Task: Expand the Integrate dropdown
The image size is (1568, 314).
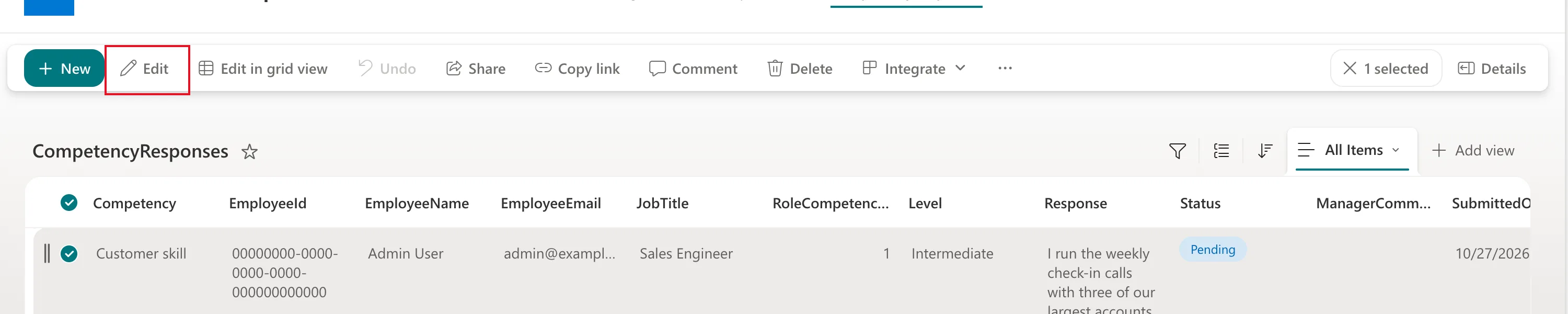Action: [x=914, y=68]
